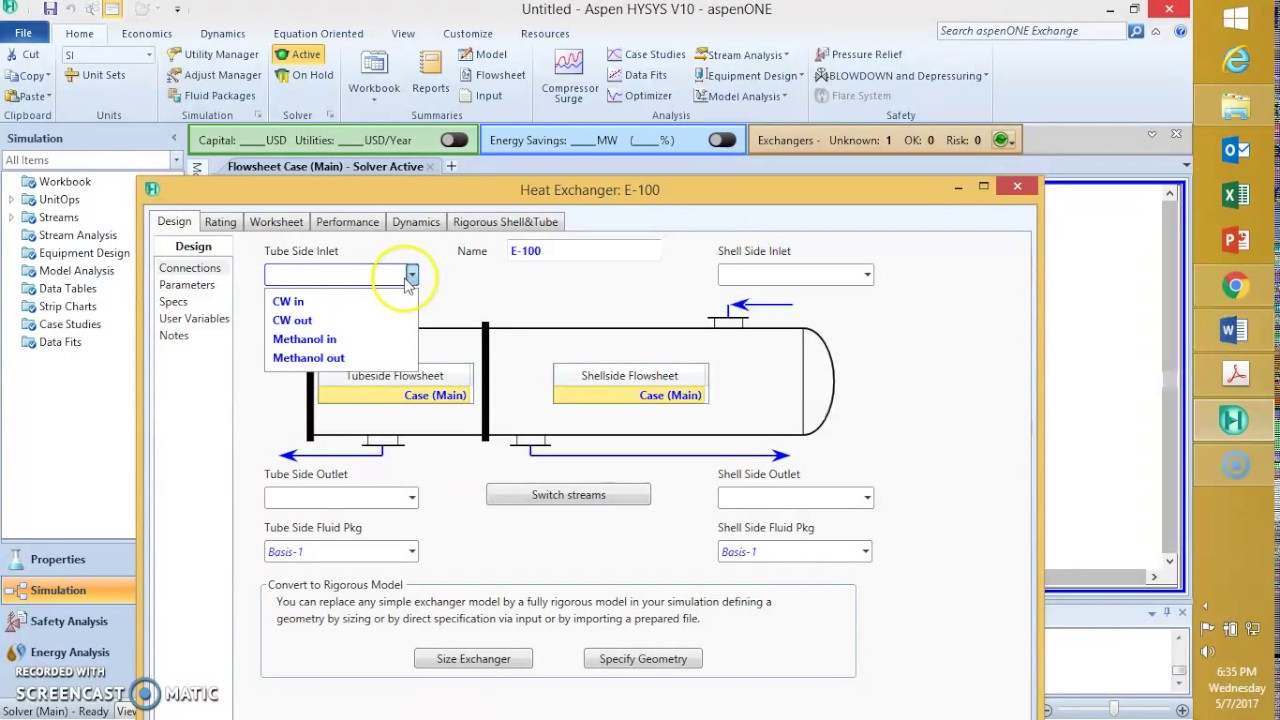1280x720 pixels.
Task: Open the Workbook ribbon button
Action: click(x=374, y=73)
